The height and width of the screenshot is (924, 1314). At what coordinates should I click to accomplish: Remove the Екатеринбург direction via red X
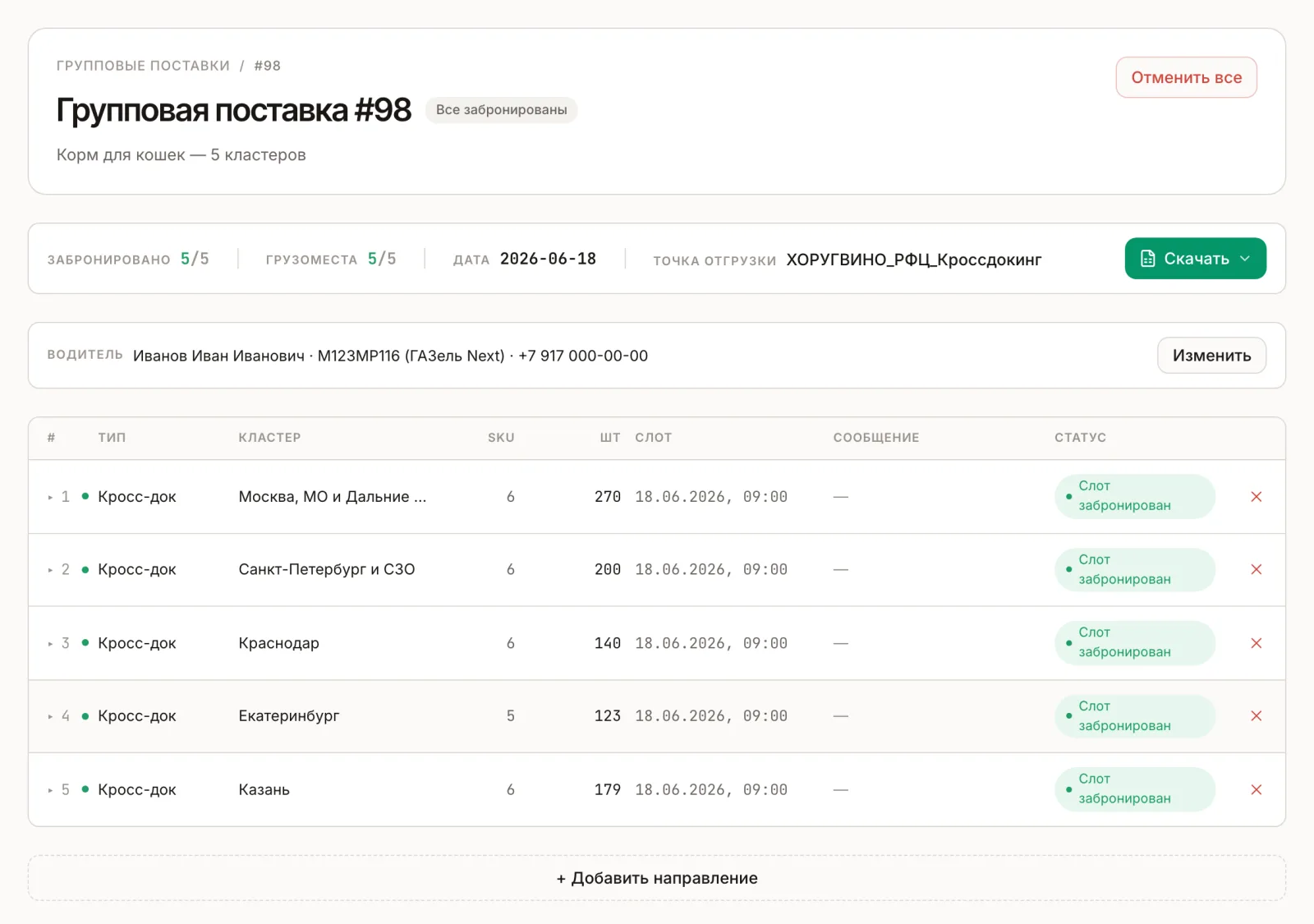click(1256, 716)
